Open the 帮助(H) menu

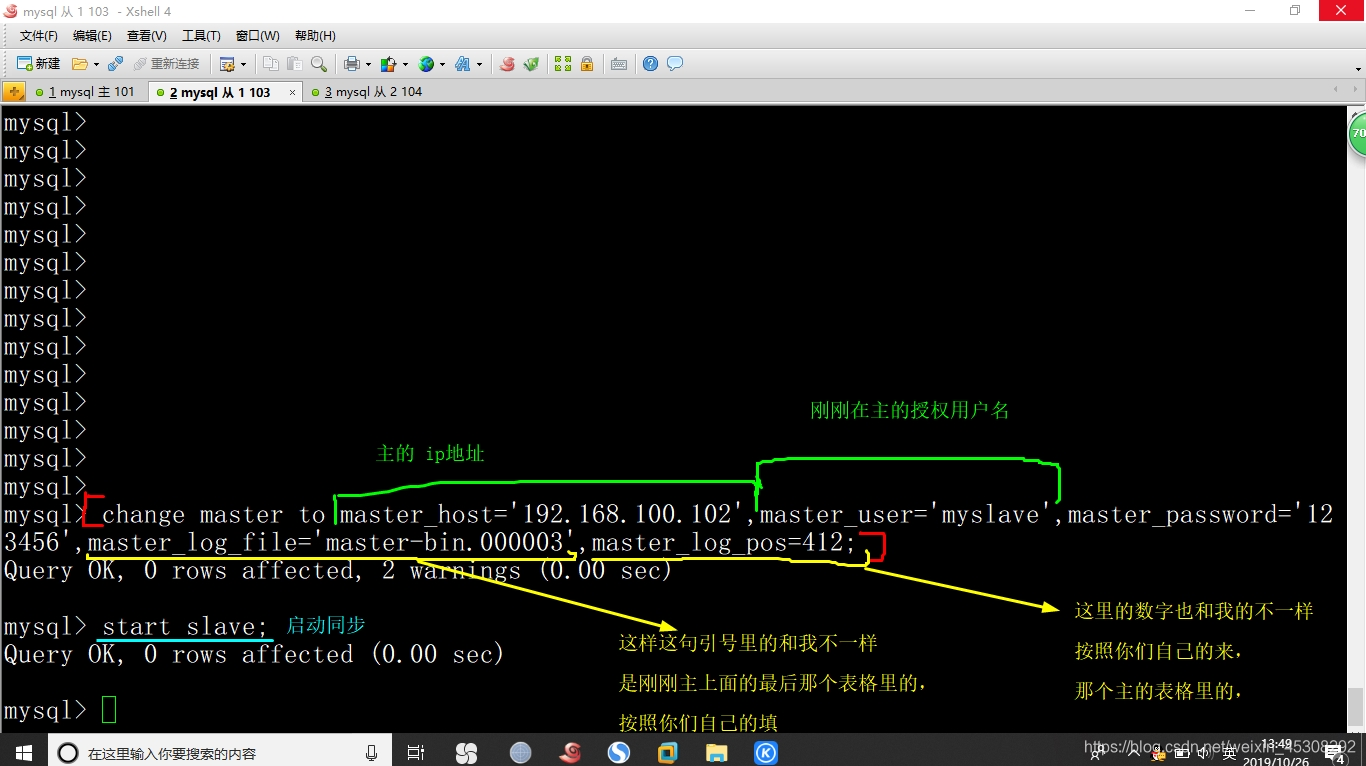coord(315,36)
